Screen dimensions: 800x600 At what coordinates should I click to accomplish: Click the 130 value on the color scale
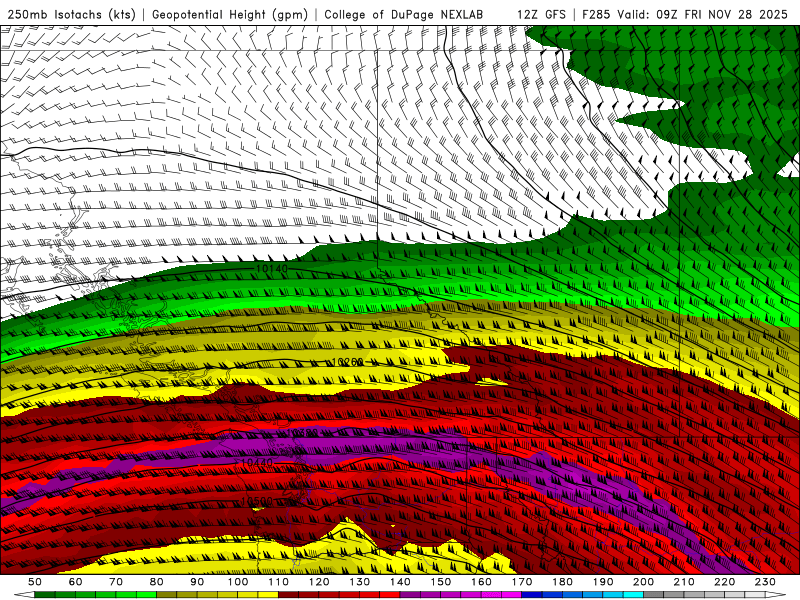360,582
